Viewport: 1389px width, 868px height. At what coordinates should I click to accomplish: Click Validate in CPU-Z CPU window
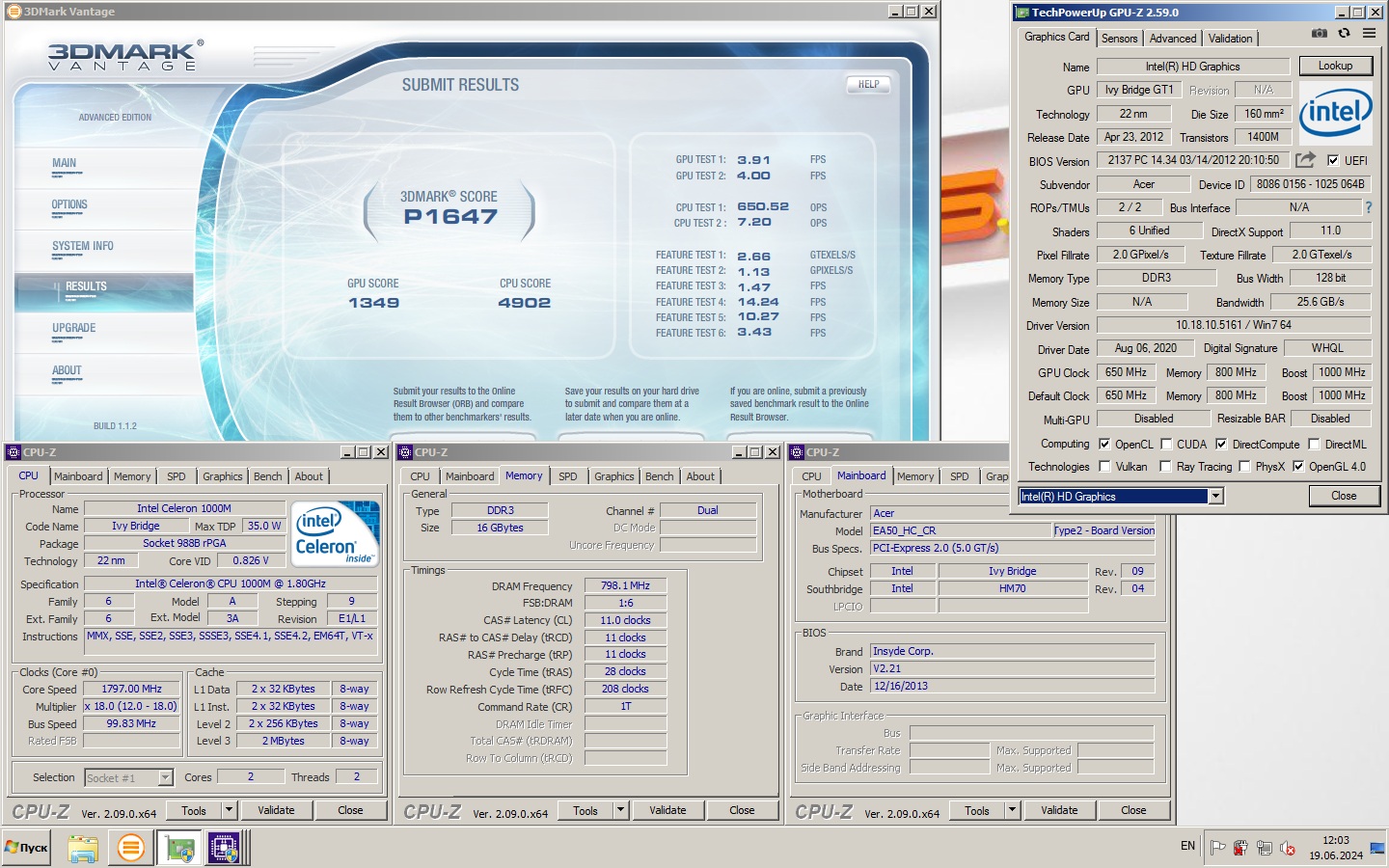(276, 810)
